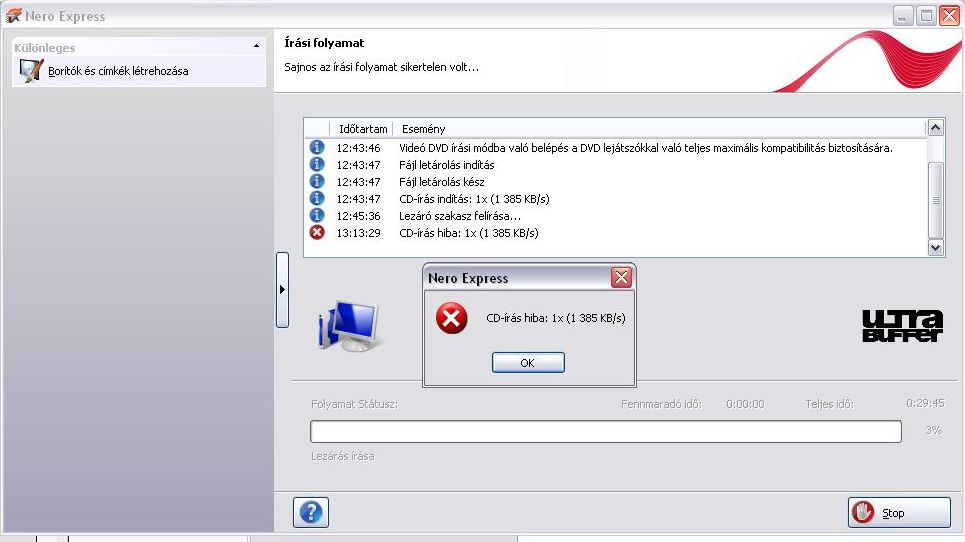Click the Sajnos az írási folyamat sikertelen message
This screenshot has height=542, width=965.
(382, 67)
